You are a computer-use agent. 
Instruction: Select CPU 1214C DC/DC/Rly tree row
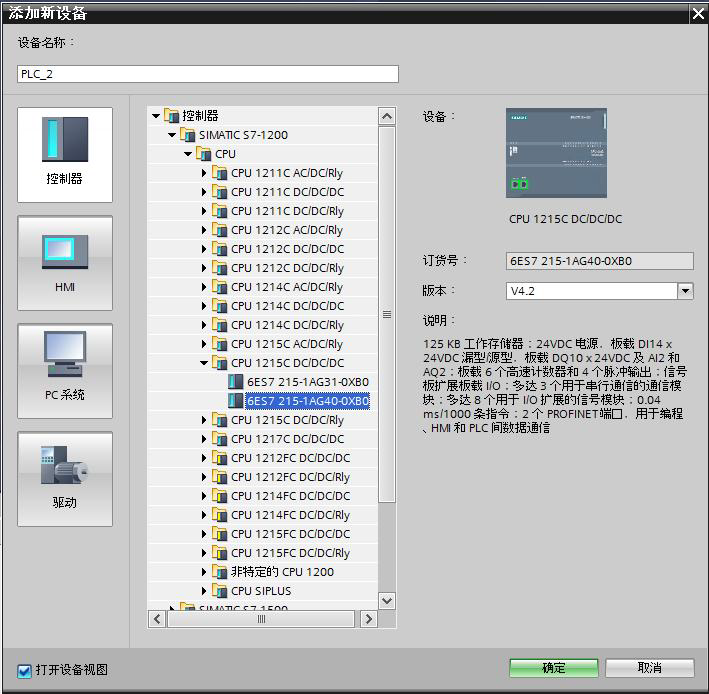click(287, 325)
